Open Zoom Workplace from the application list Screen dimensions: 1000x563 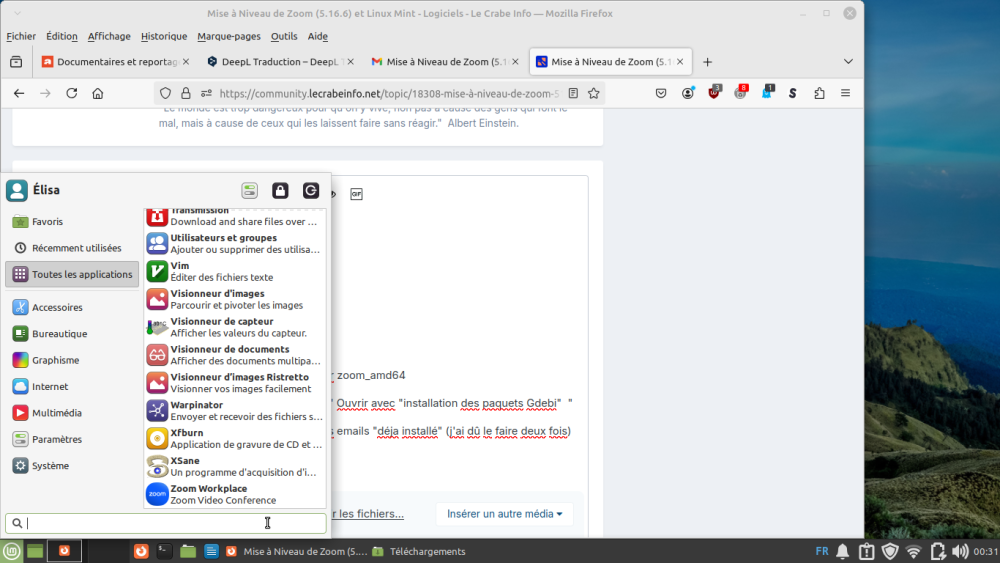[x=235, y=494]
